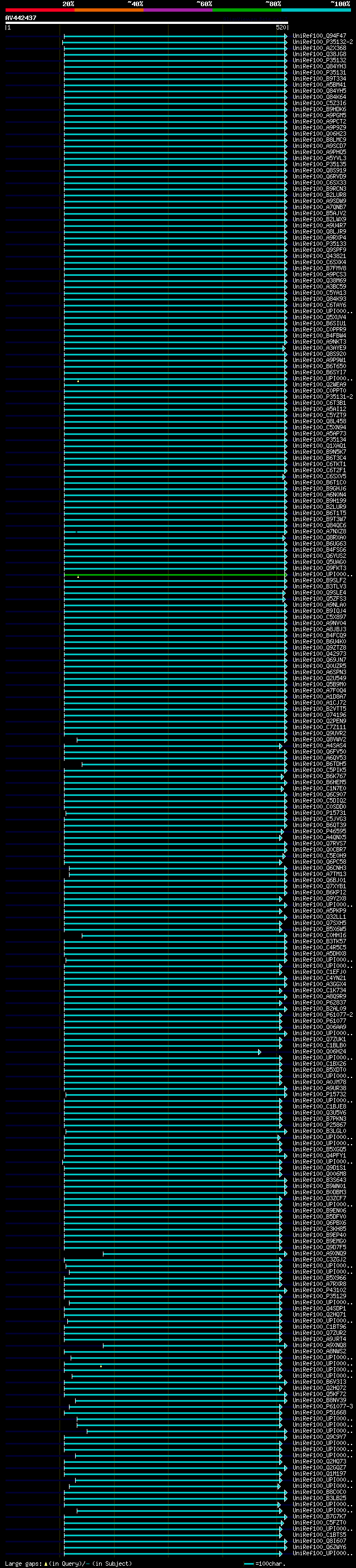Click the green ~80% identity legend segment
This screenshot has width=356, height=1568.
coord(247,10)
